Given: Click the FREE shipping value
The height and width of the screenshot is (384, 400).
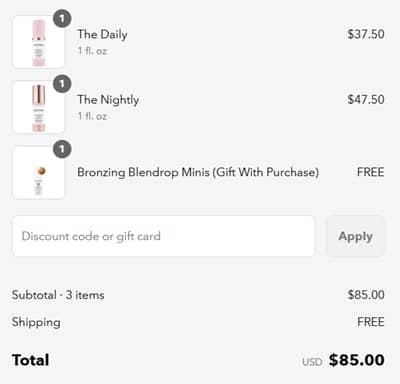Looking at the screenshot, I should [371, 322].
